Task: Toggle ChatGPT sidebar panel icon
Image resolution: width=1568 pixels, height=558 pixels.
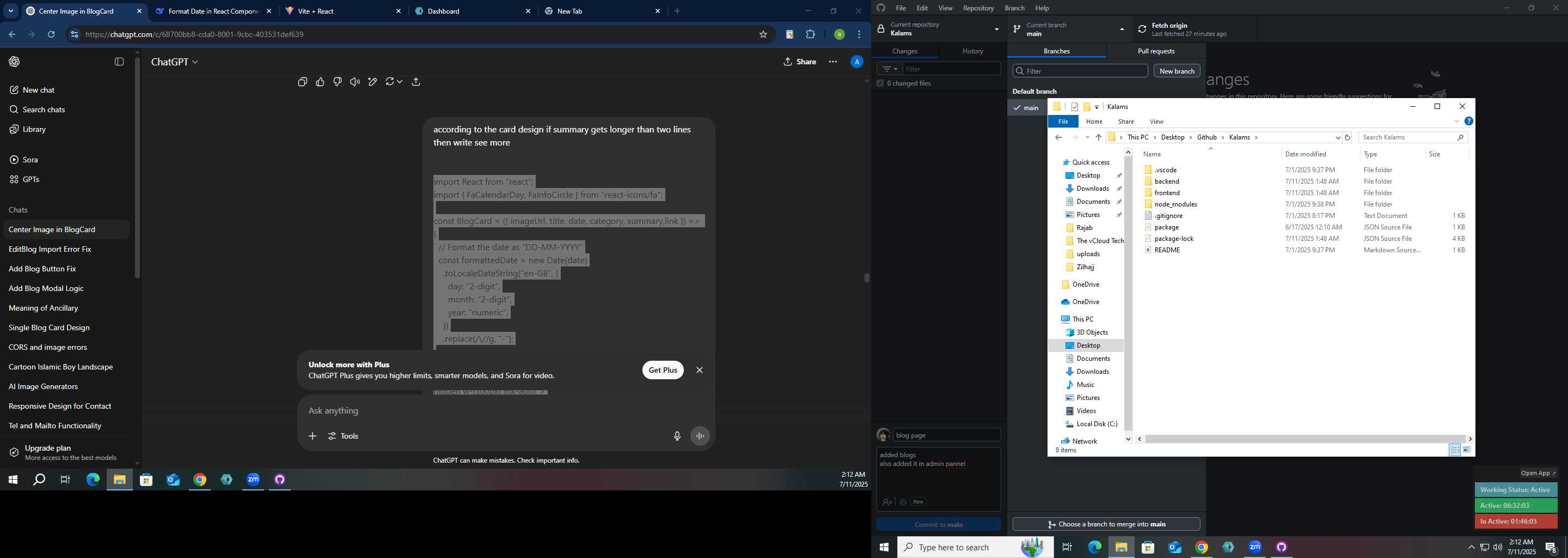Action: pos(119,62)
